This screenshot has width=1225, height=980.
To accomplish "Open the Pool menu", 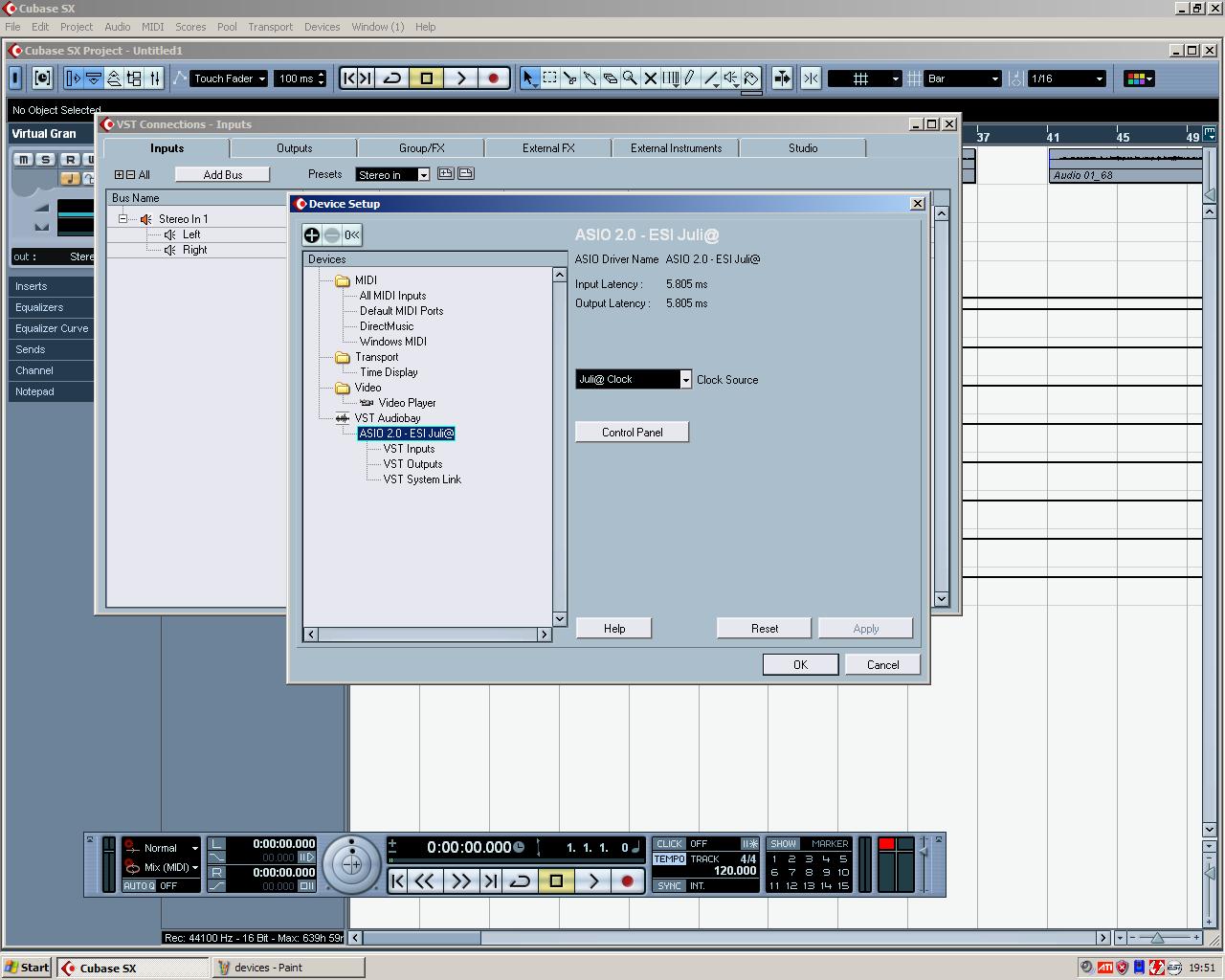I will (227, 27).
